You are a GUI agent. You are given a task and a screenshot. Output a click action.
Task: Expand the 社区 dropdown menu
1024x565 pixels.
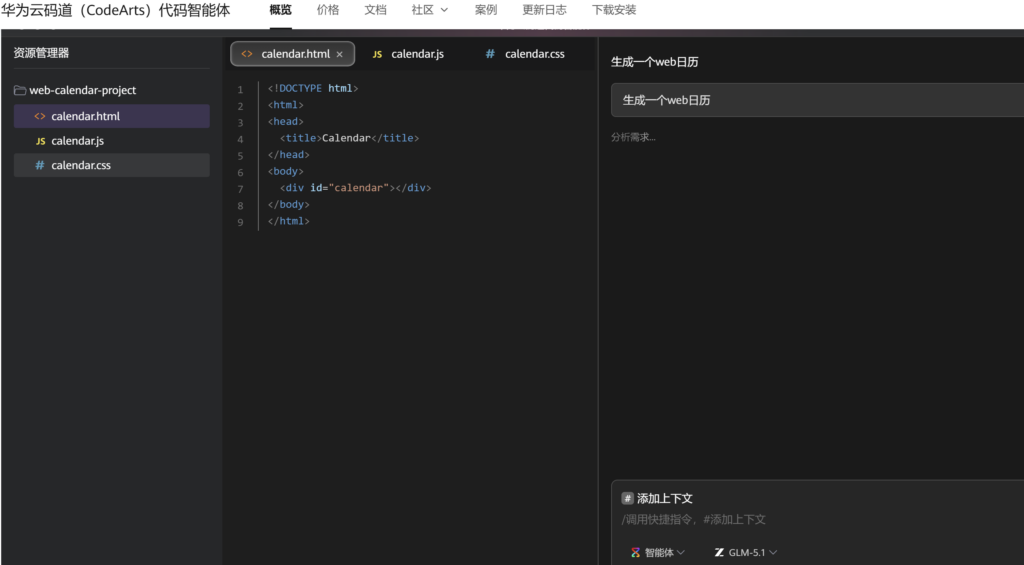[430, 10]
